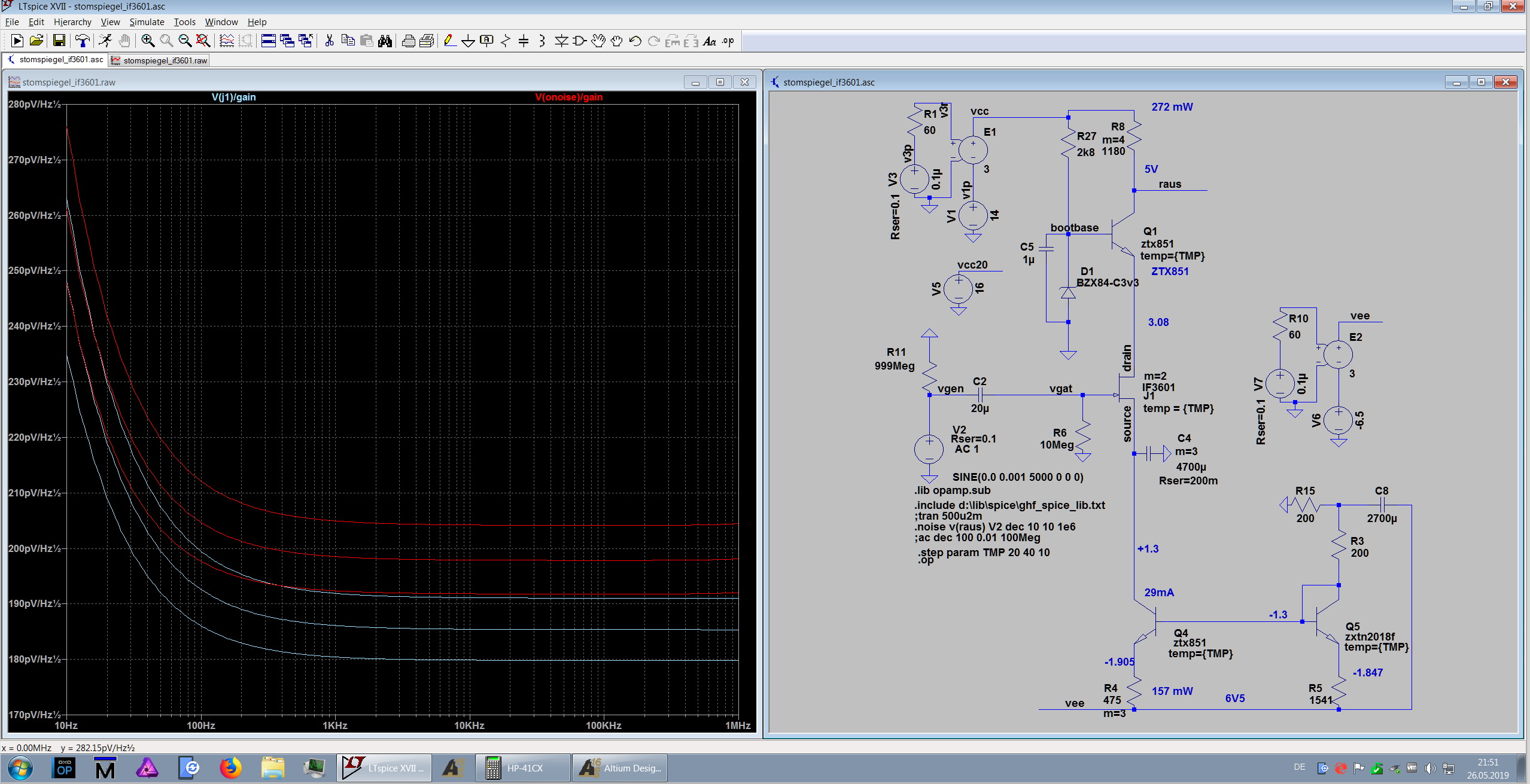1530x784 pixels.
Task: Switch to stomspiegel_if3601.raw tab
Action: pyautogui.click(x=159, y=60)
